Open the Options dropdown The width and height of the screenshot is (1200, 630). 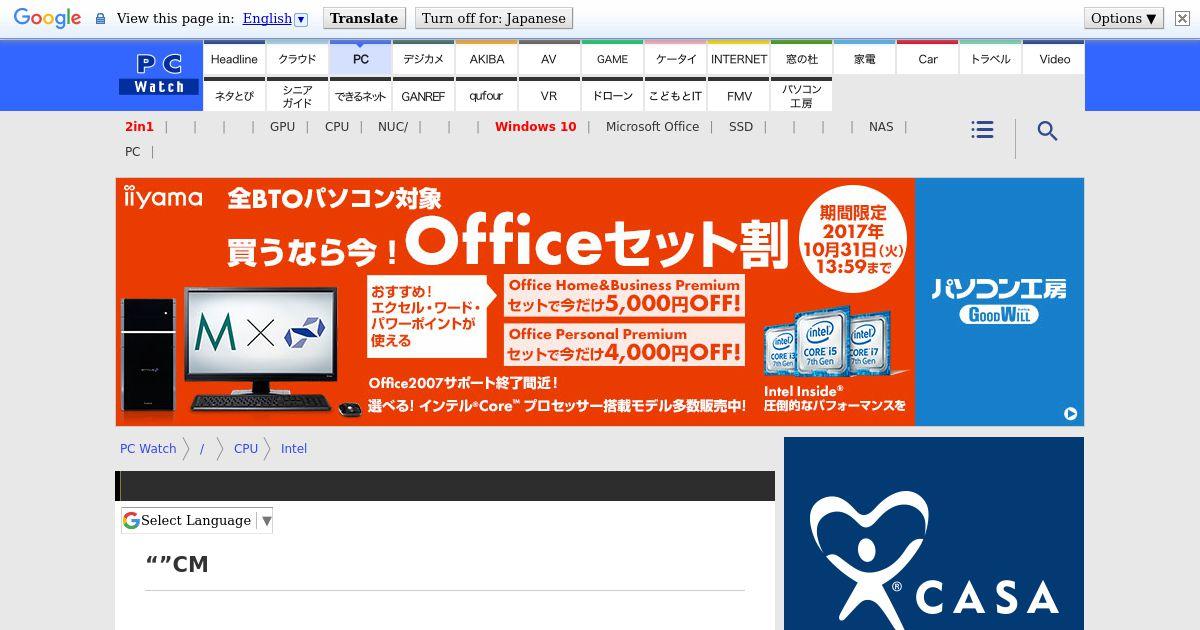click(1124, 18)
